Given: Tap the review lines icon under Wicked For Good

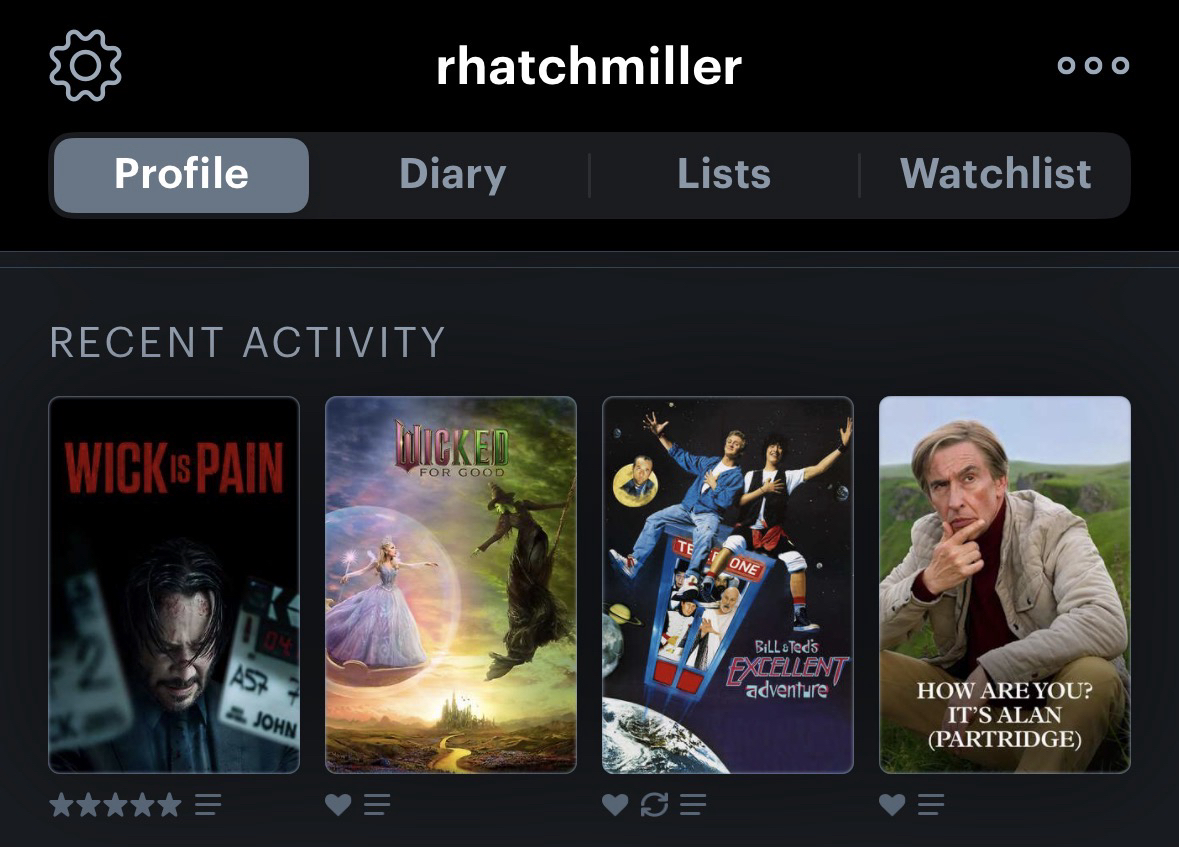Looking at the screenshot, I should pos(377,804).
